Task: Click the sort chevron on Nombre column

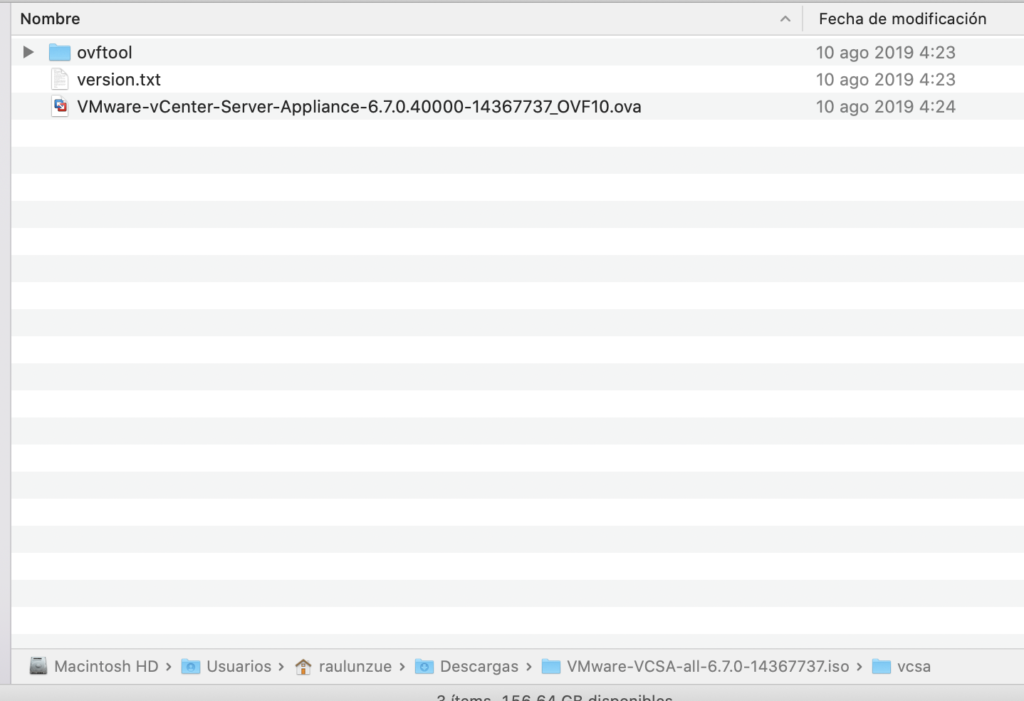Action: coord(786,18)
